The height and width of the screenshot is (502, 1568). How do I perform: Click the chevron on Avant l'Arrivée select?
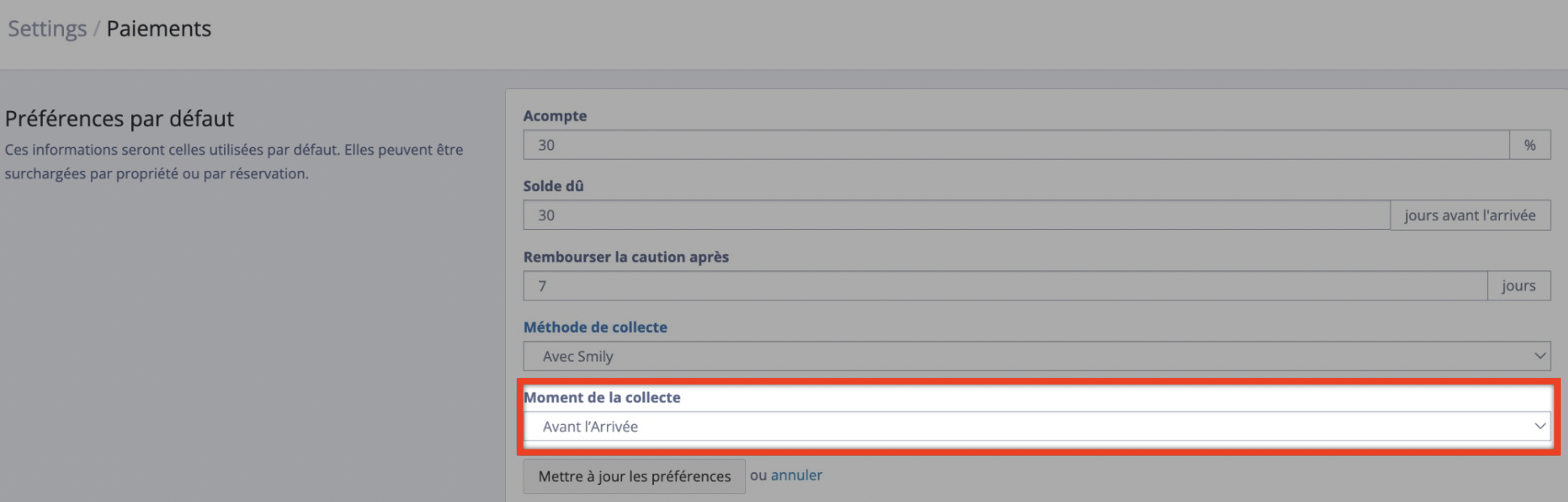(x=1540, y=427)
